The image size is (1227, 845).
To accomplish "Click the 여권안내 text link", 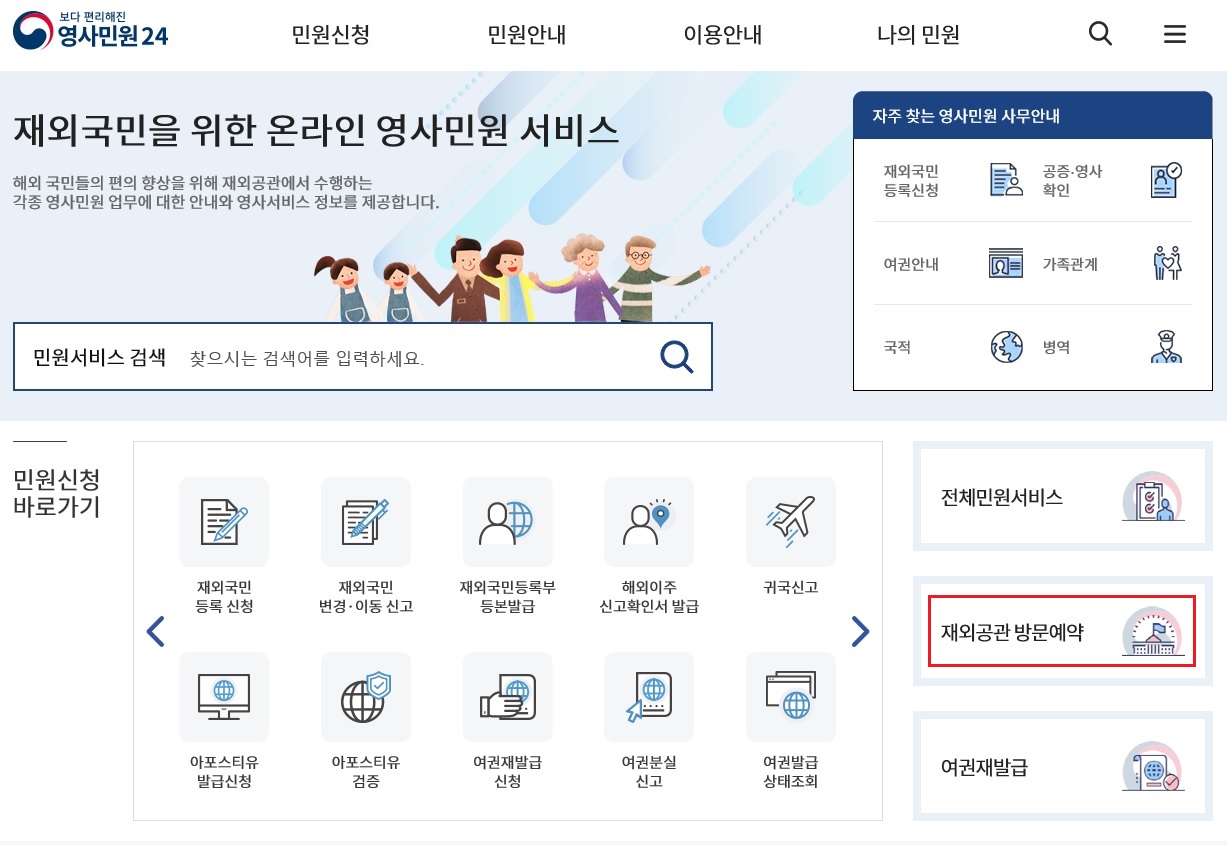I will (x=911, y=265).
